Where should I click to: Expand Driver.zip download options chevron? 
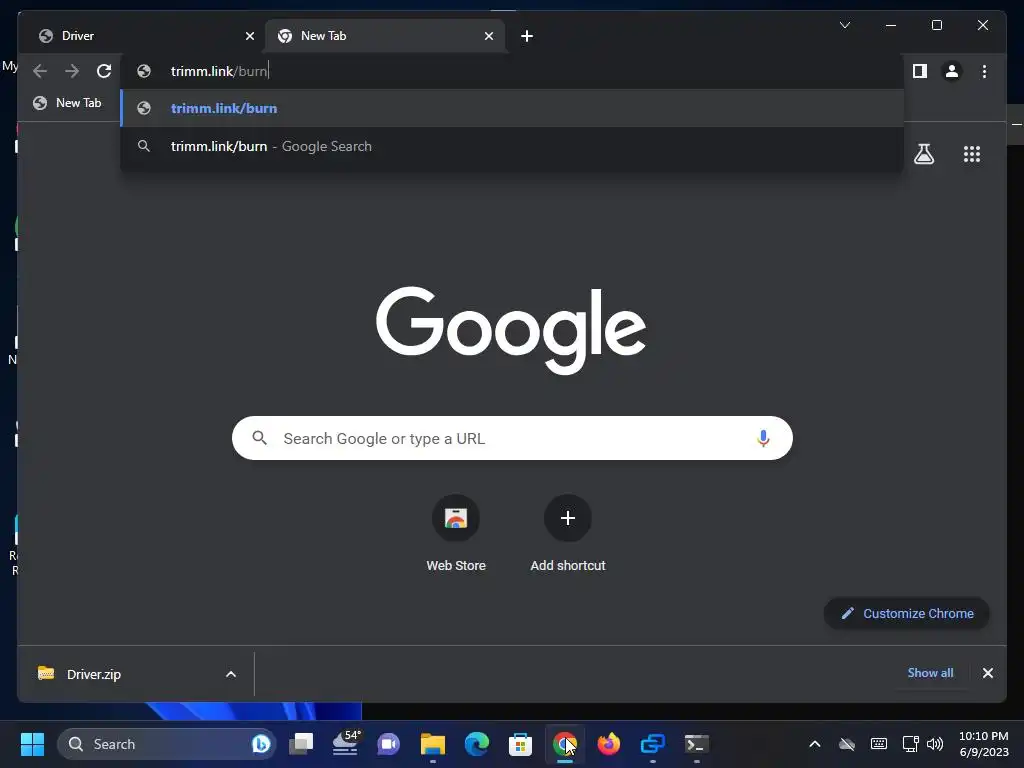pos(231,674)
